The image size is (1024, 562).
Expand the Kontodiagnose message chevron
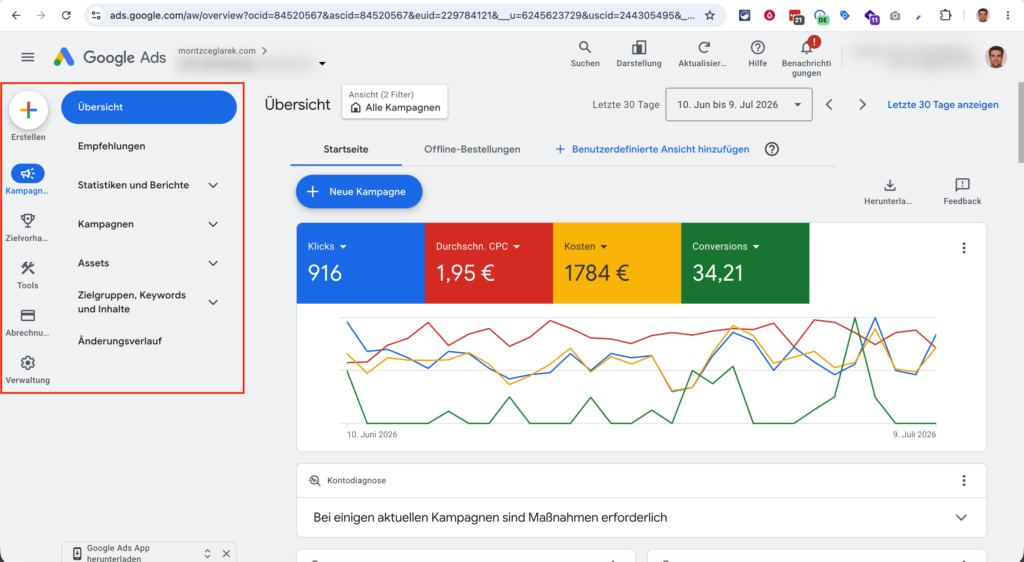(x=961, y=518)
